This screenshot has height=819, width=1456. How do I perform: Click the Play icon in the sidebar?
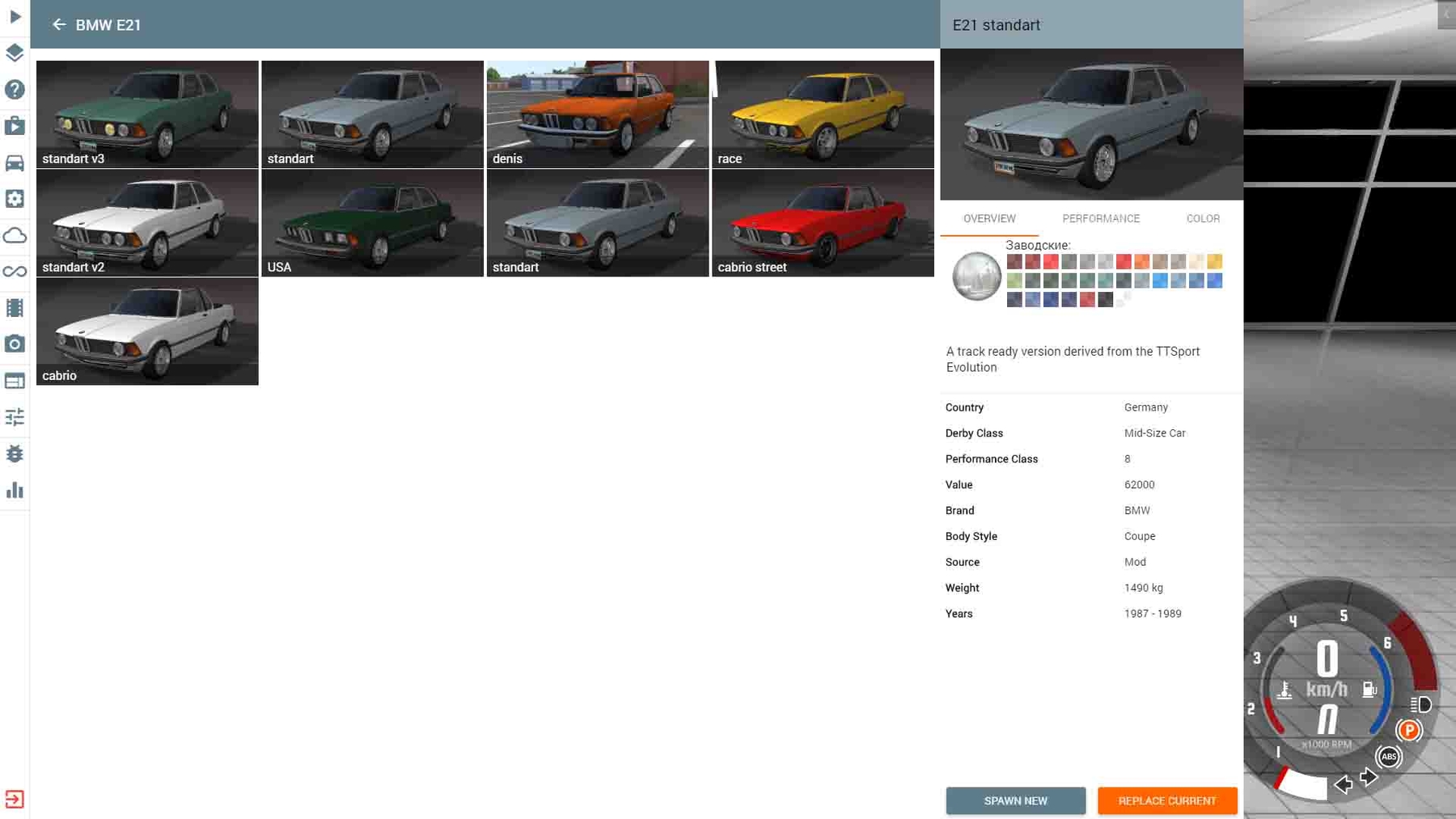point(15,16)
